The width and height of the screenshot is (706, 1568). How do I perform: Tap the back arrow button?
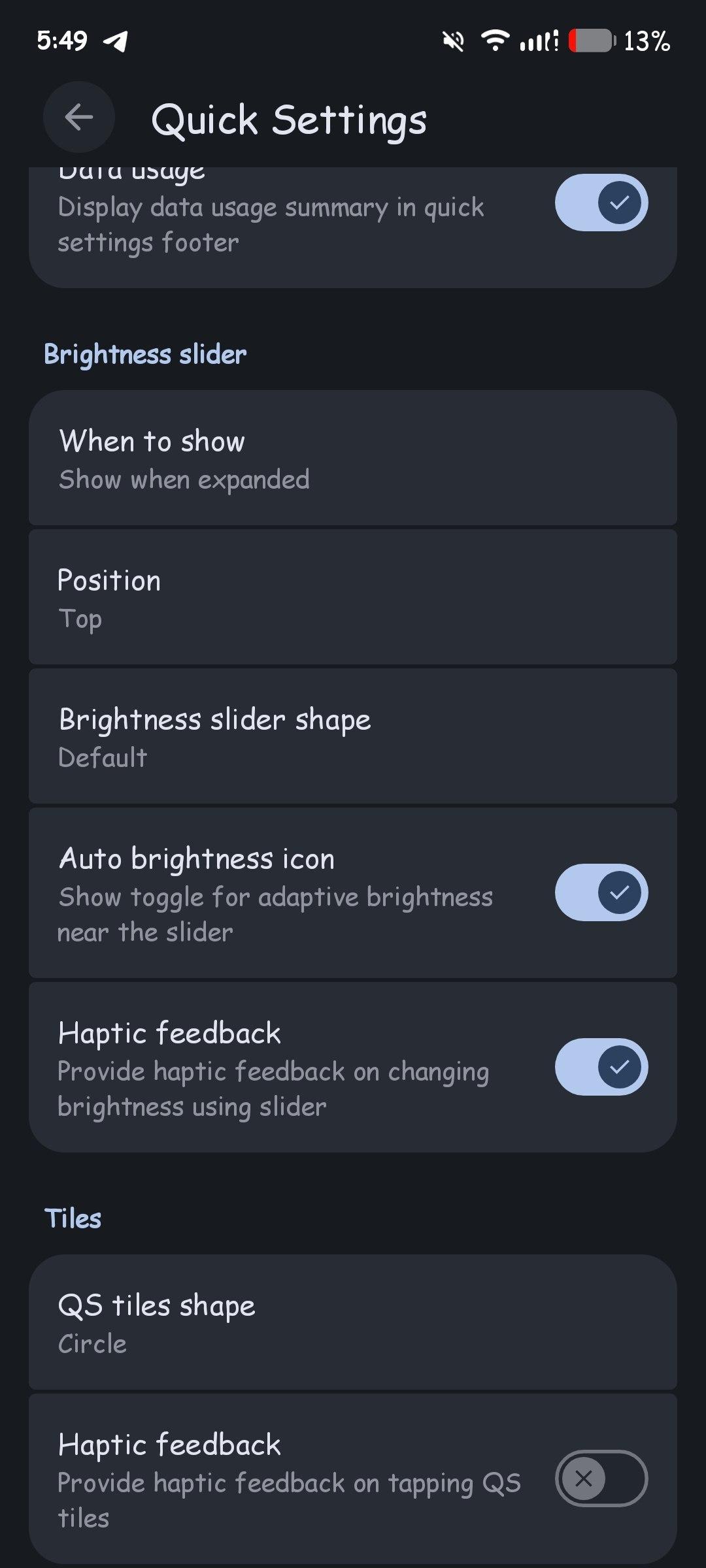tap(79, 118)
